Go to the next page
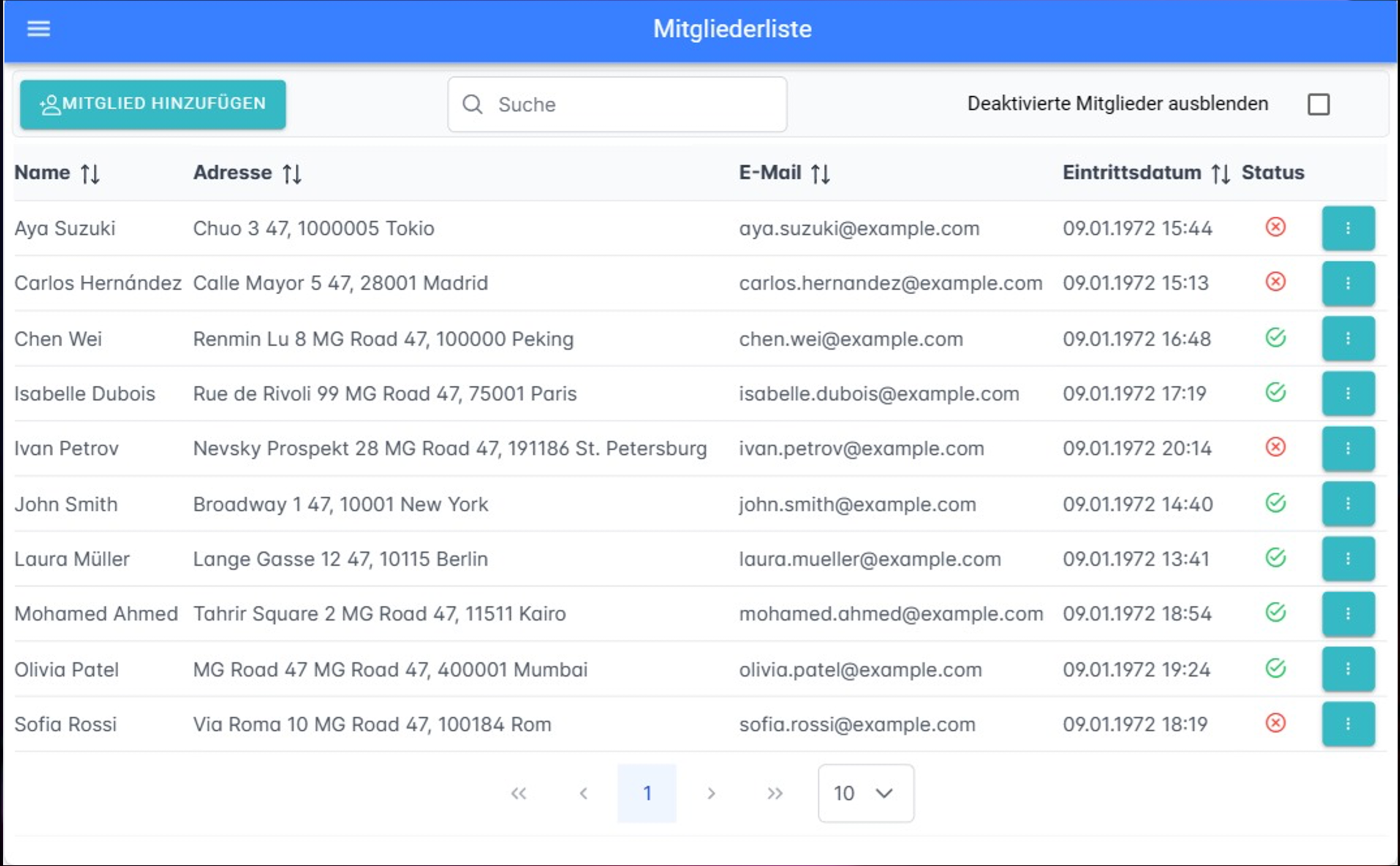 [x=711, y=793]
